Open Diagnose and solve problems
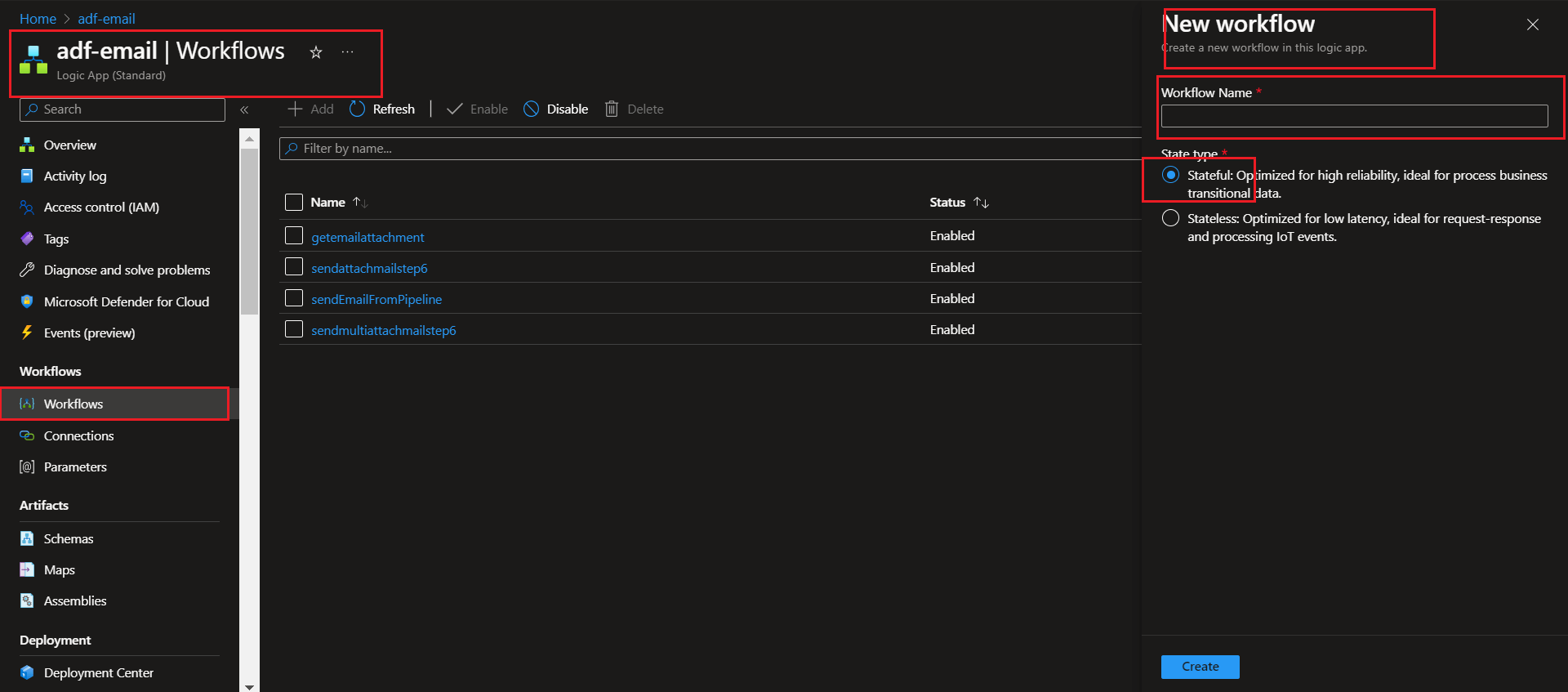 (127, 270)
